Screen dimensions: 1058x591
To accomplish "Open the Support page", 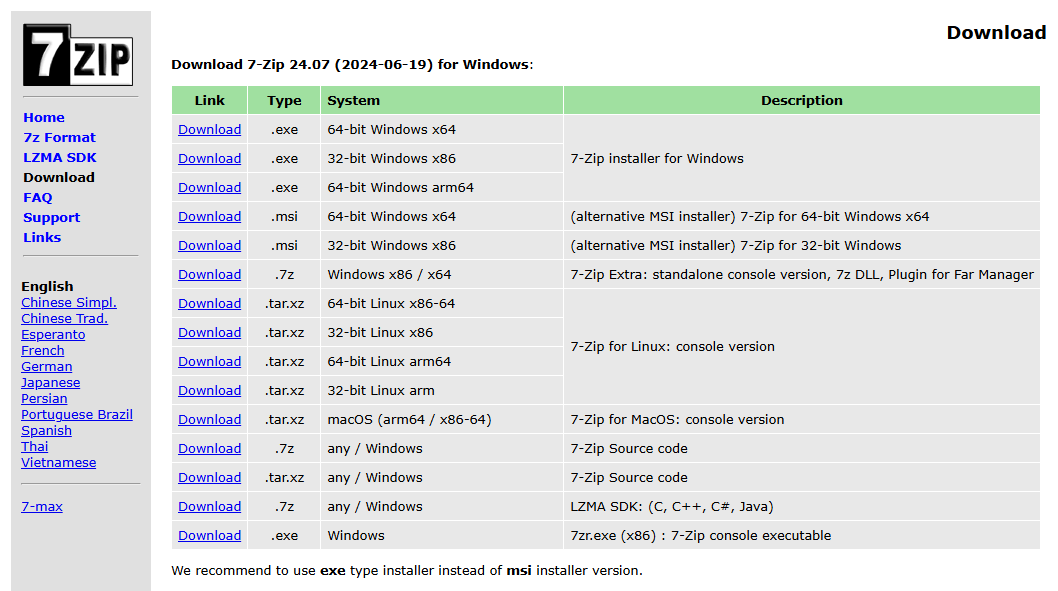I will [51, 217].
